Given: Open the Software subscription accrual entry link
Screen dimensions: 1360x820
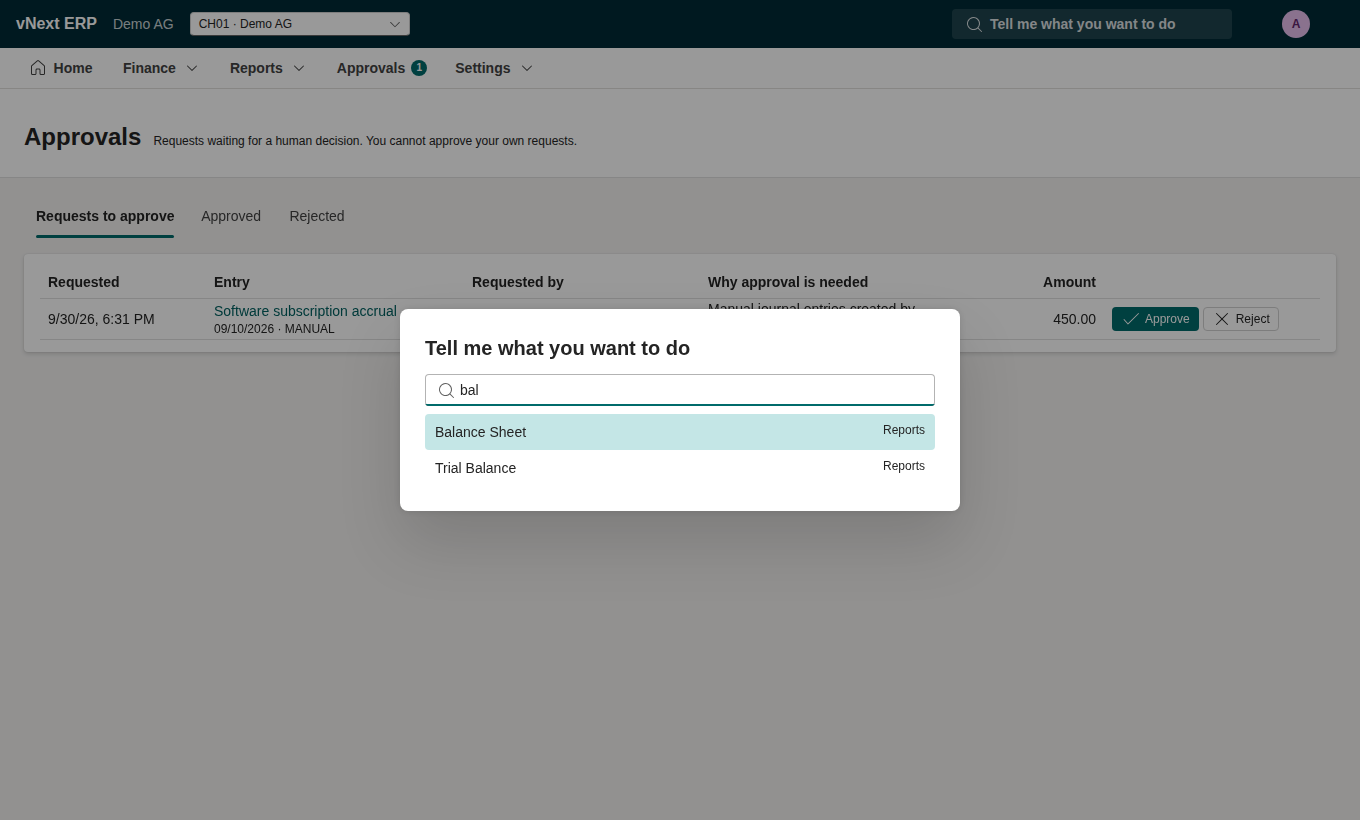Looking at the screenshot, I should [305, 311].
